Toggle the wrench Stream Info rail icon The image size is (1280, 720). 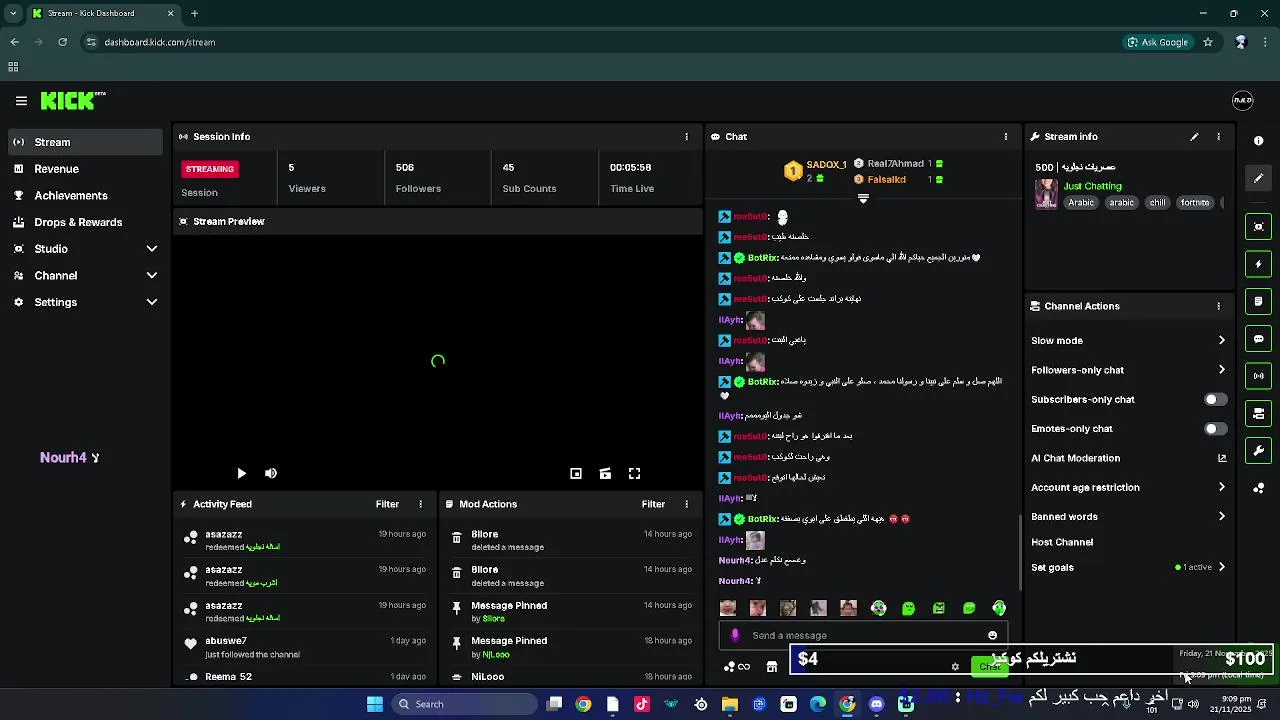pos(1258,450)
